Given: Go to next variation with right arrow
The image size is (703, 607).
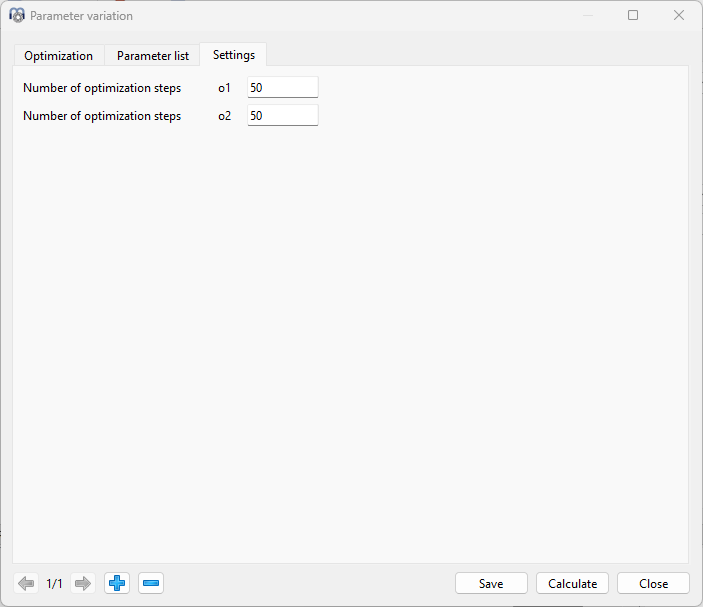Looking at the screenshot, I should pyautogui.click(x=83, y=583).
